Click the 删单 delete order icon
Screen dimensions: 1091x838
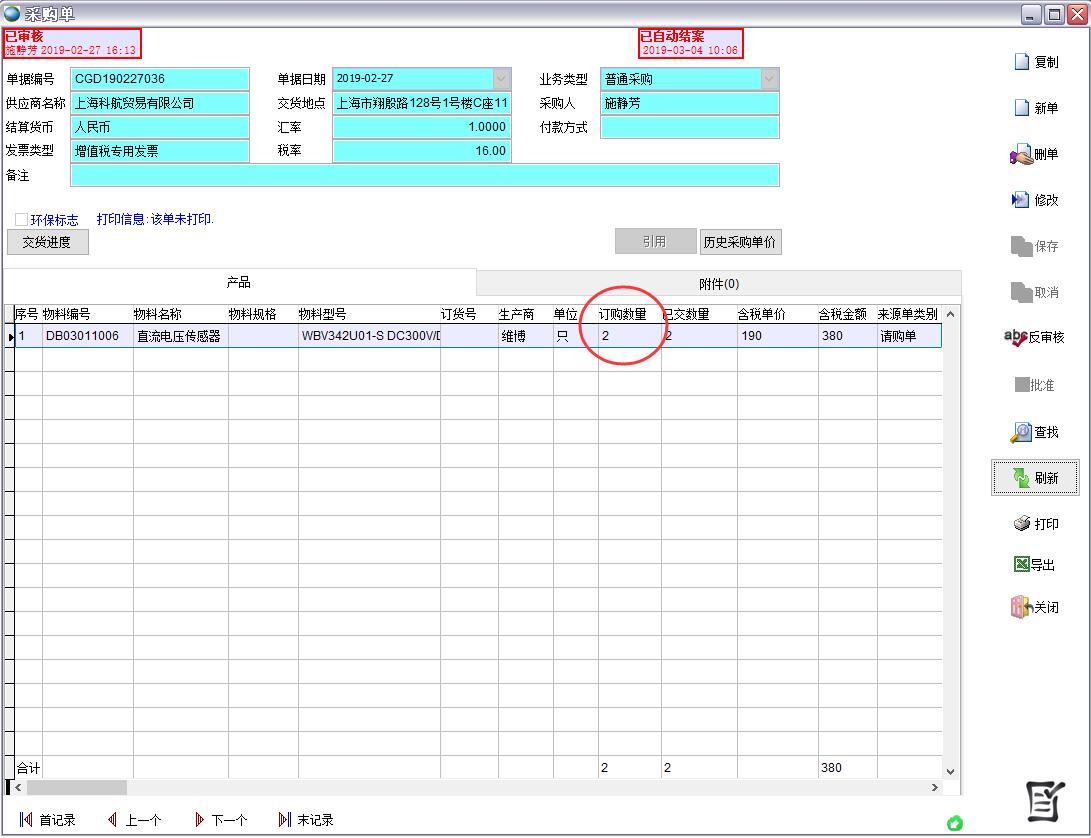[1020, 155]
